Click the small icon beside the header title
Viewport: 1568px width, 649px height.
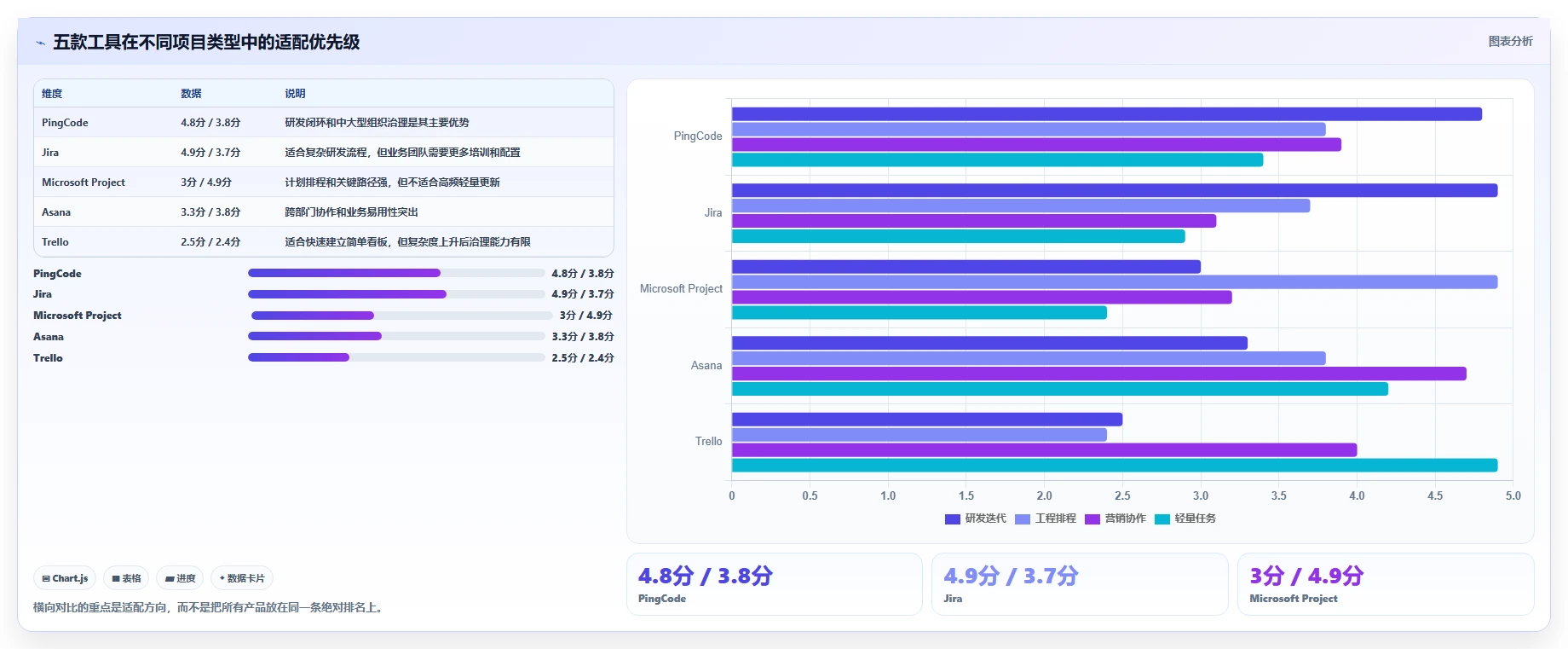click(40, 43)
